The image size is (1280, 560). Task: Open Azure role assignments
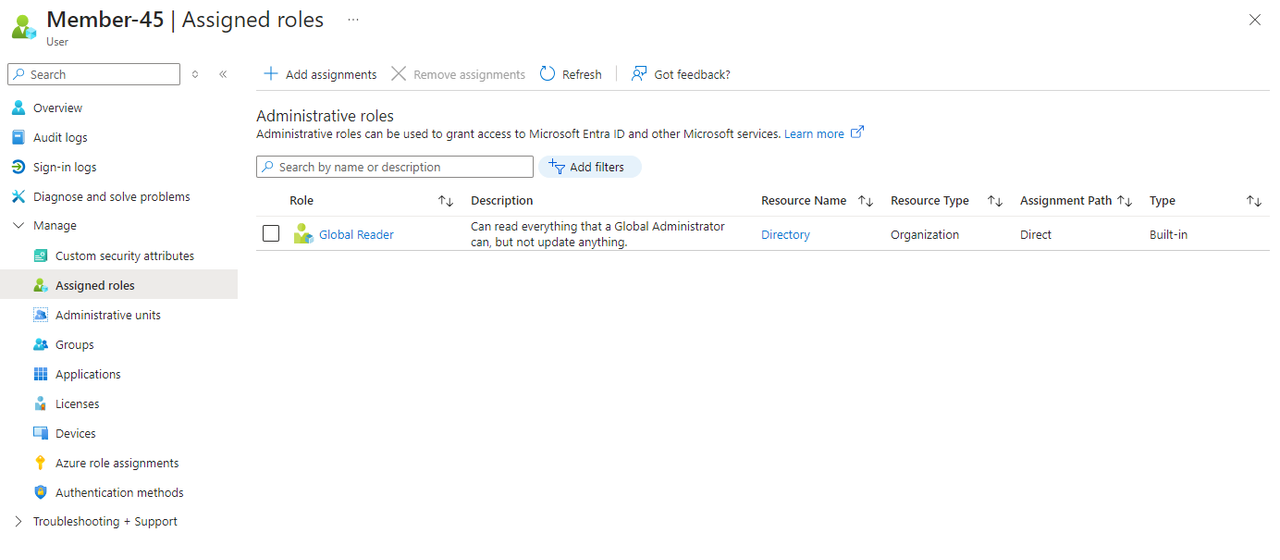pos(117,463)
